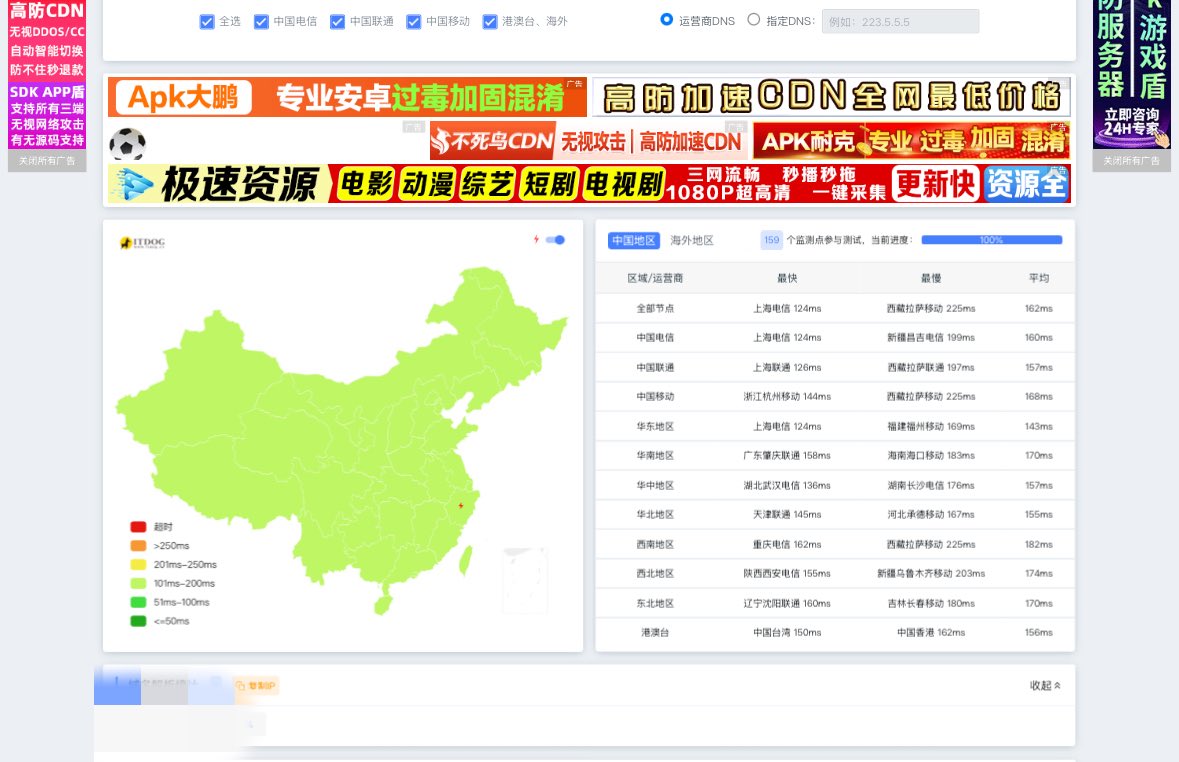Click the 更新快 button on the banner
This screenshot has width=1179, height=762.
[935, 184]
